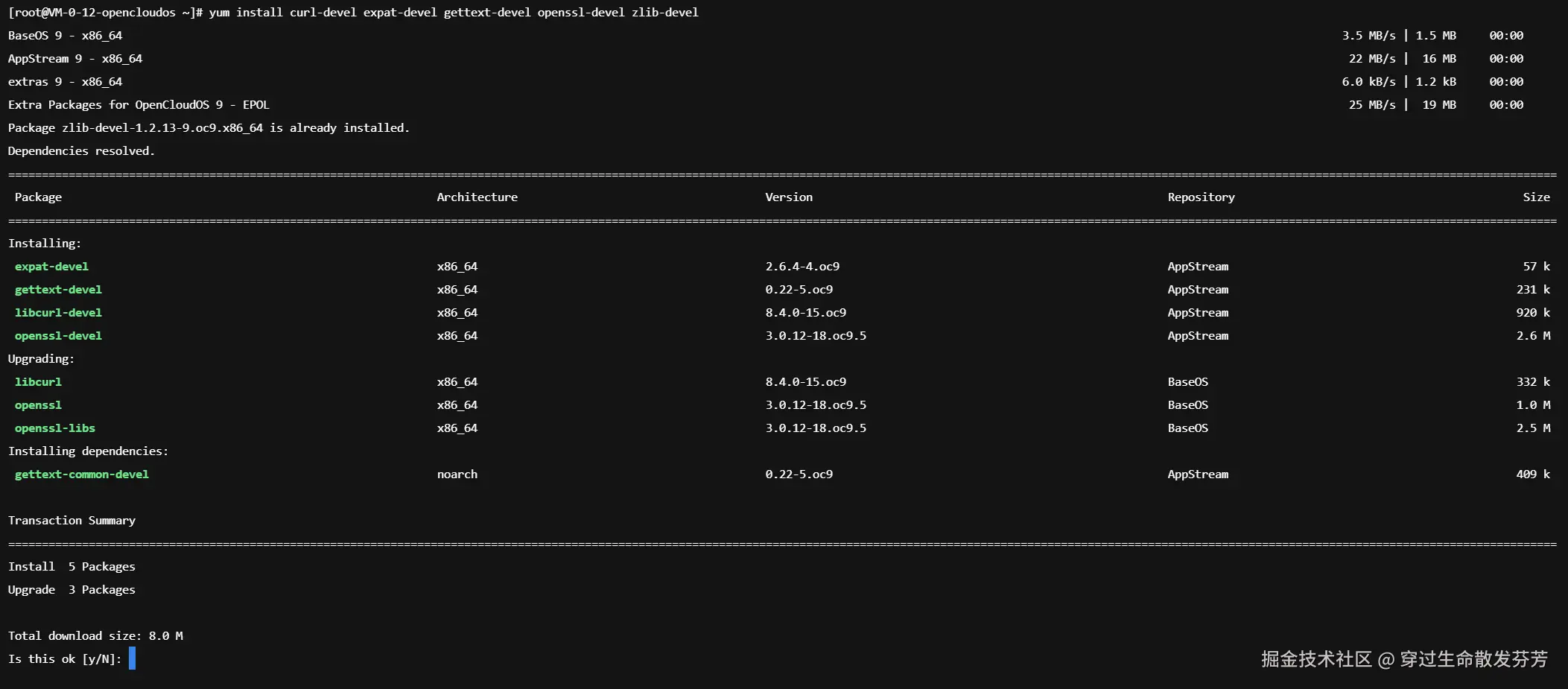Select the libcurl package name under Upgrading
The image size is (1568, 689).
38,382
